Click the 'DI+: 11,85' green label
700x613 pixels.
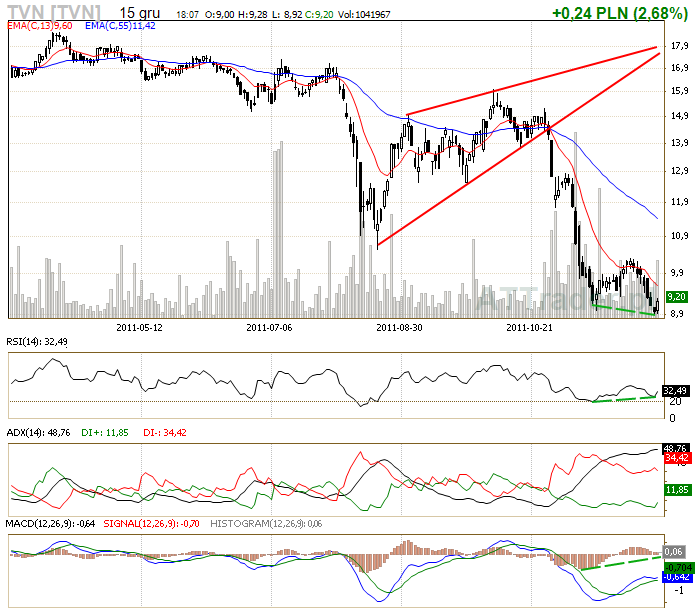pos(105,433)
